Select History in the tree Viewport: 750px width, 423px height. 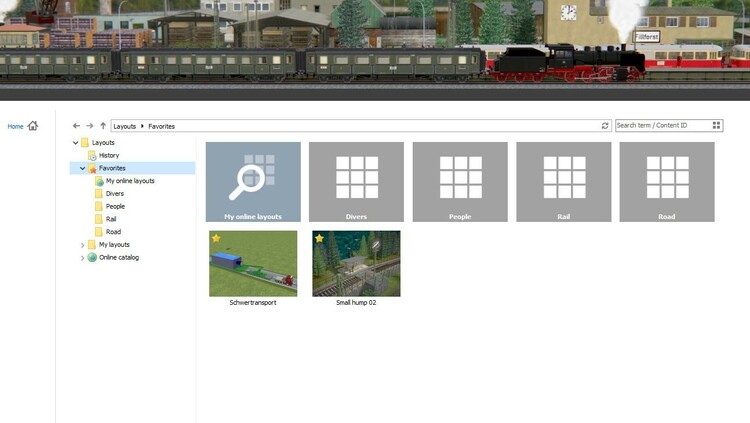(x=108, y=156)
